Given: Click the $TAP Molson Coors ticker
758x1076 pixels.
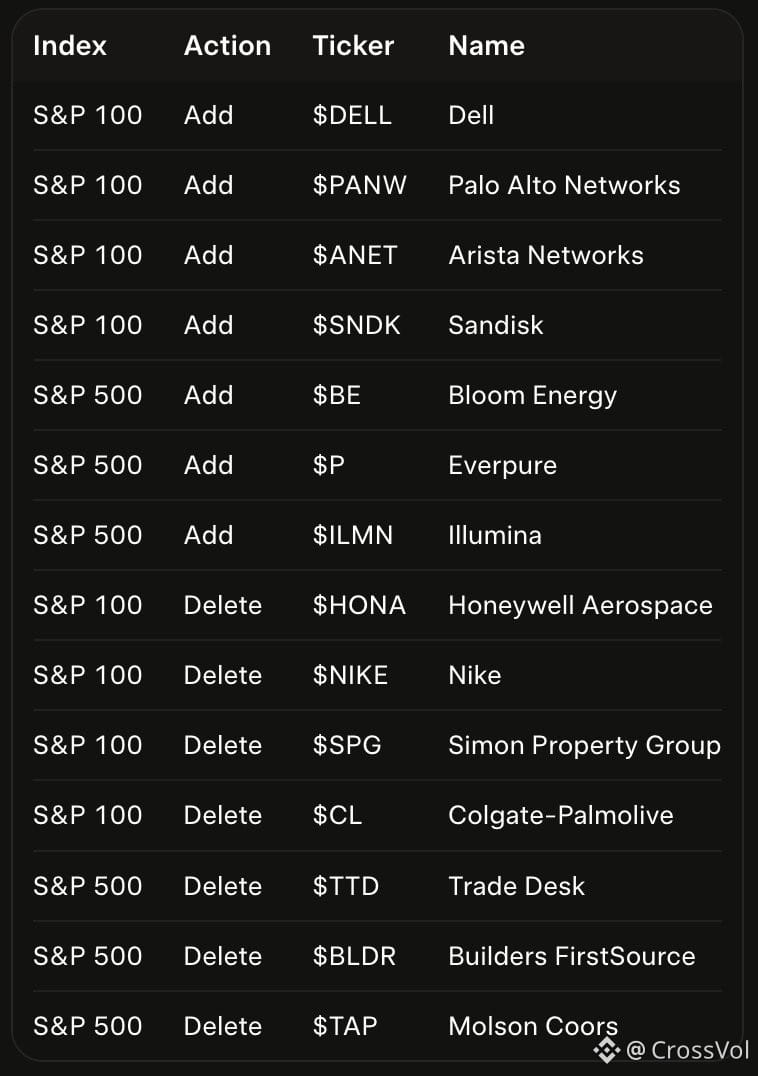Looking at the screenshot, I should (x=345, y=1026).
